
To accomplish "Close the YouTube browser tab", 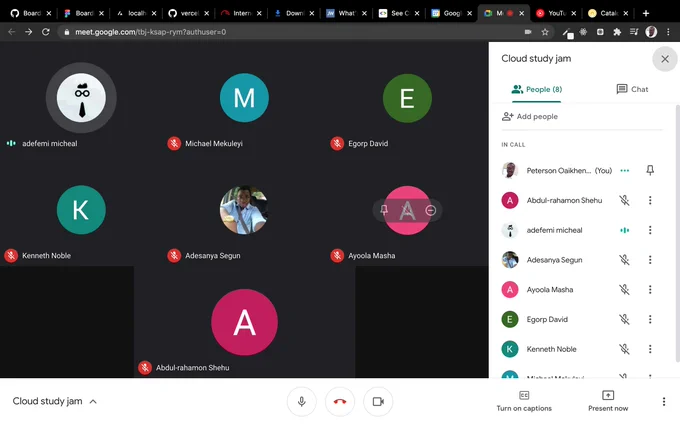I will pyautogui.click(x=574, y=13).
